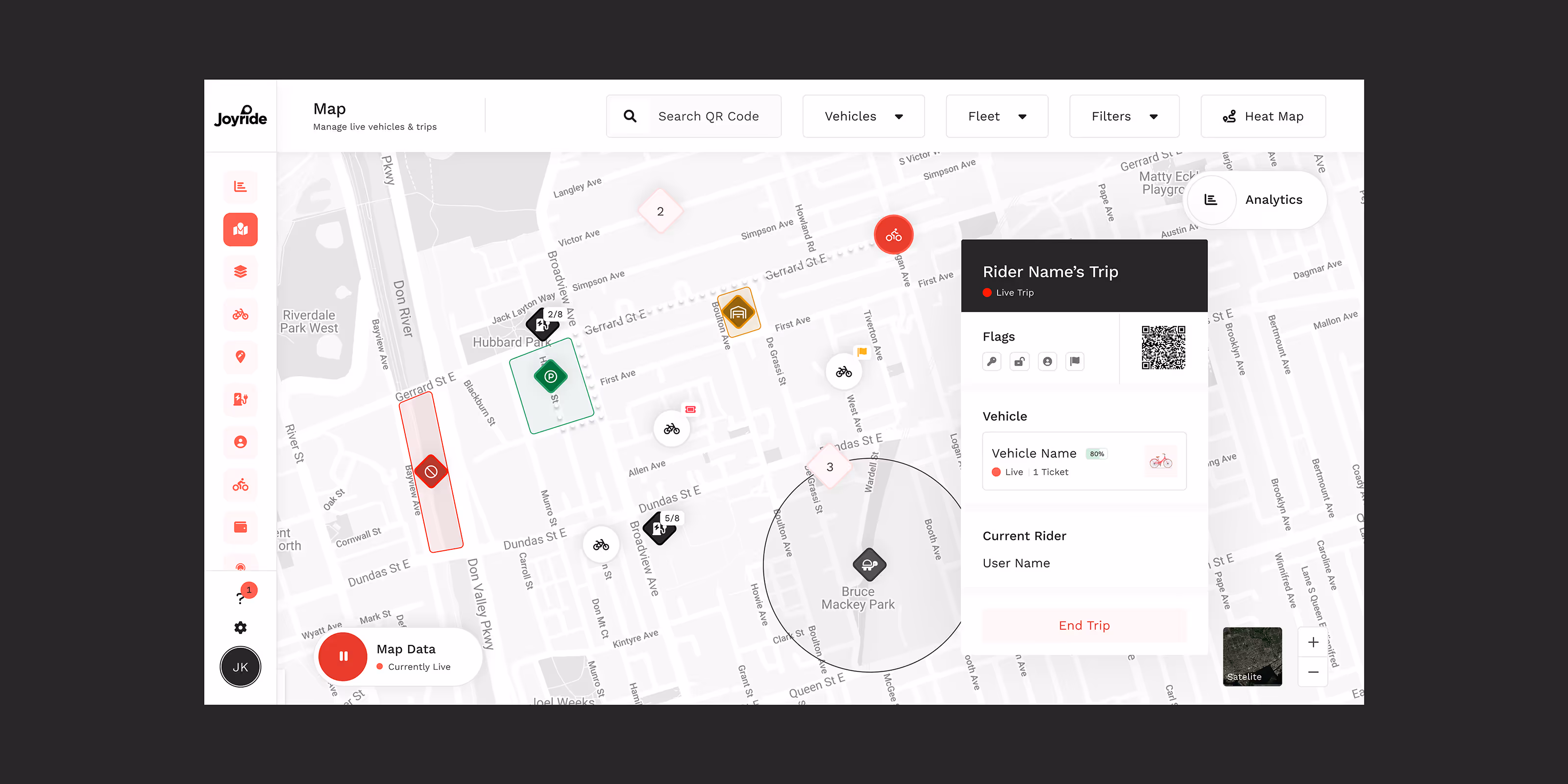Toggle the flag icon under Flags
The height and width of the screenshot is (784, 1568).
[1075, 362]
